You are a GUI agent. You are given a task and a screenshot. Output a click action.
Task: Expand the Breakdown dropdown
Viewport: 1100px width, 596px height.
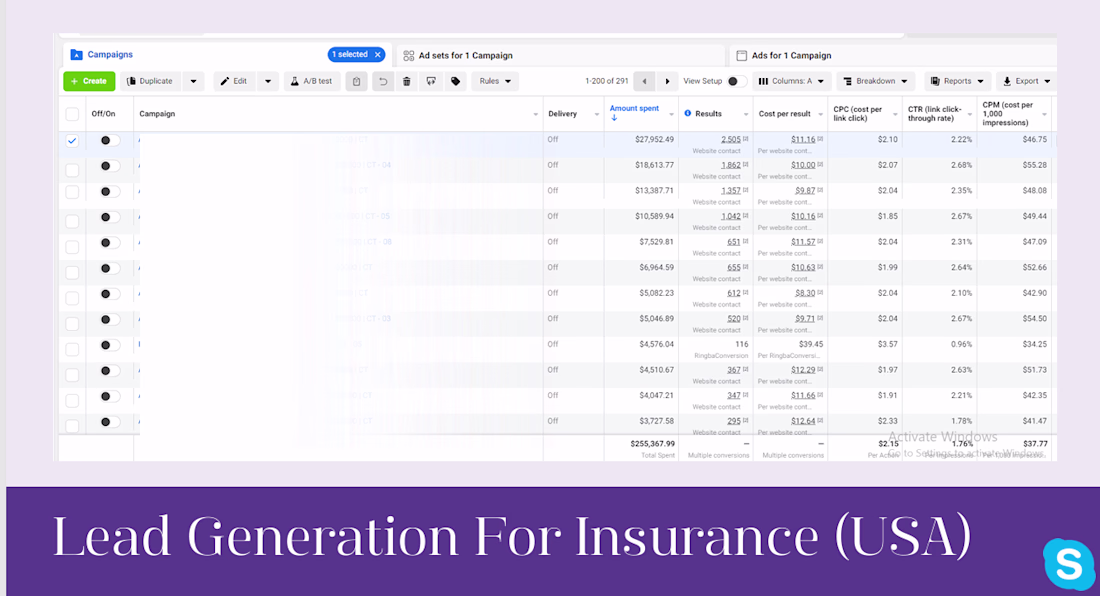876,81
